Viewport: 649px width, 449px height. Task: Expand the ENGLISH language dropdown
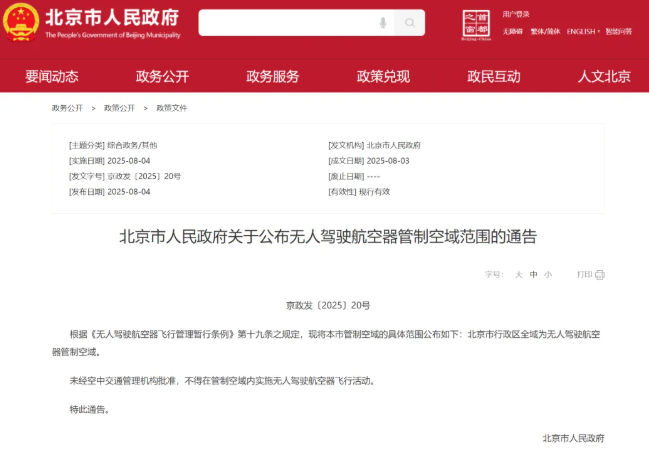[583, 32]
